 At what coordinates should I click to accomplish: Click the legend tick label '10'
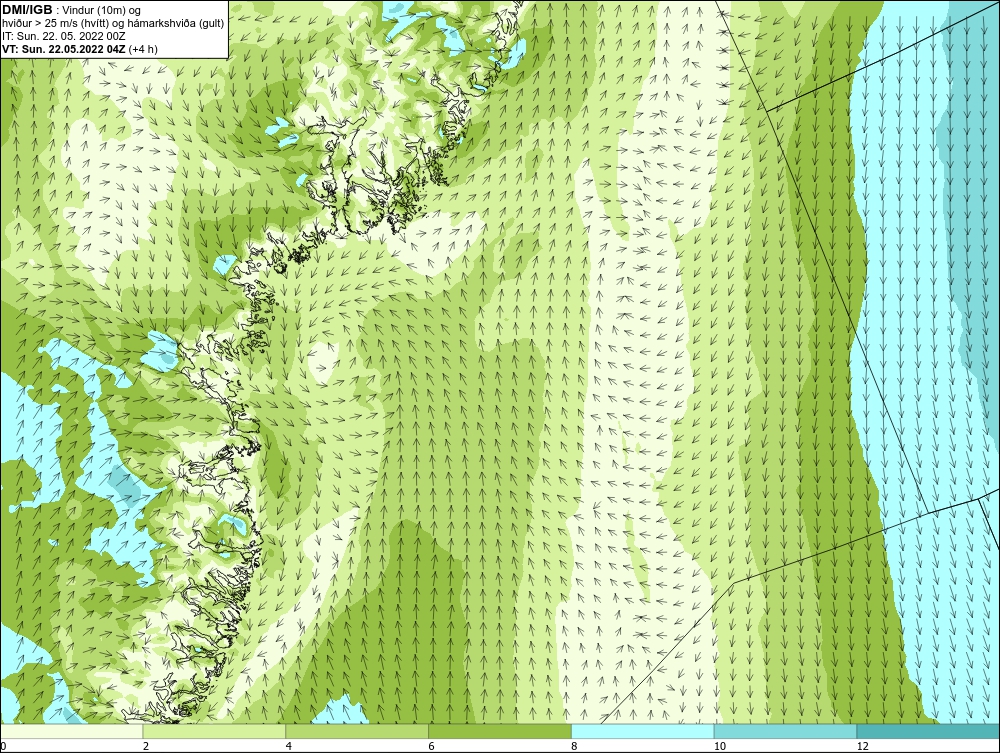tap(719, 746)
